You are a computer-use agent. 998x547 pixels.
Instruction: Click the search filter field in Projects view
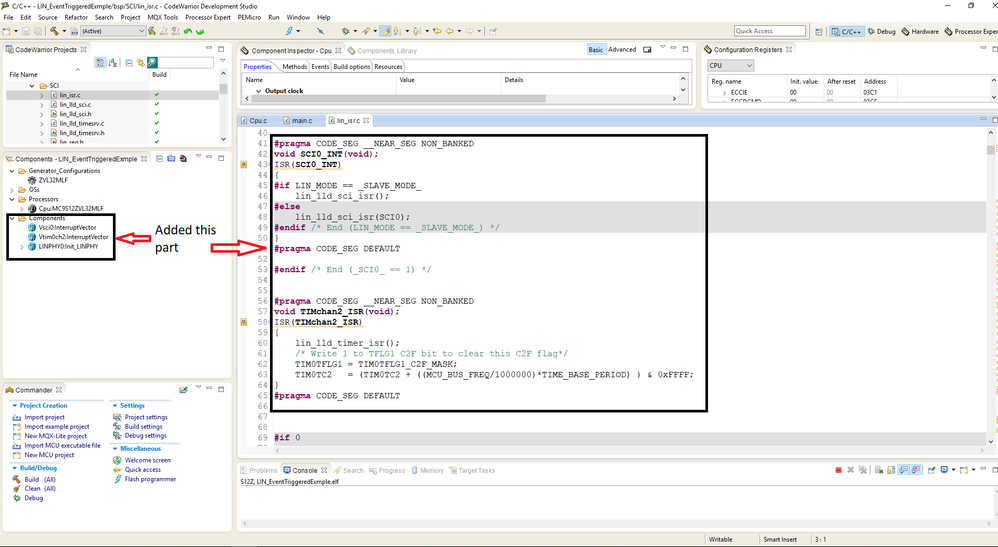click(186, 62)
